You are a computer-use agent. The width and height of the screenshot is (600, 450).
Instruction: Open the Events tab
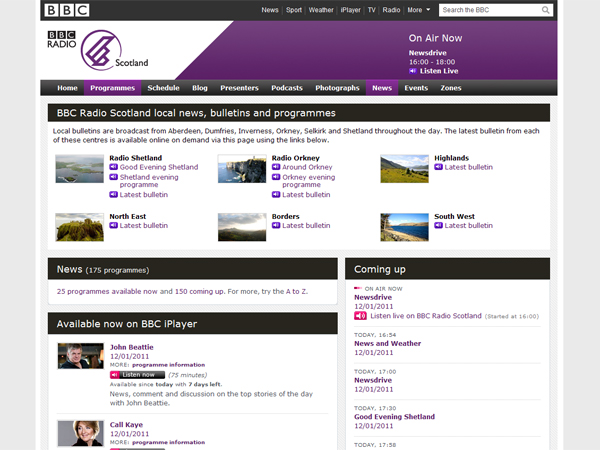(x=416, y=88)
